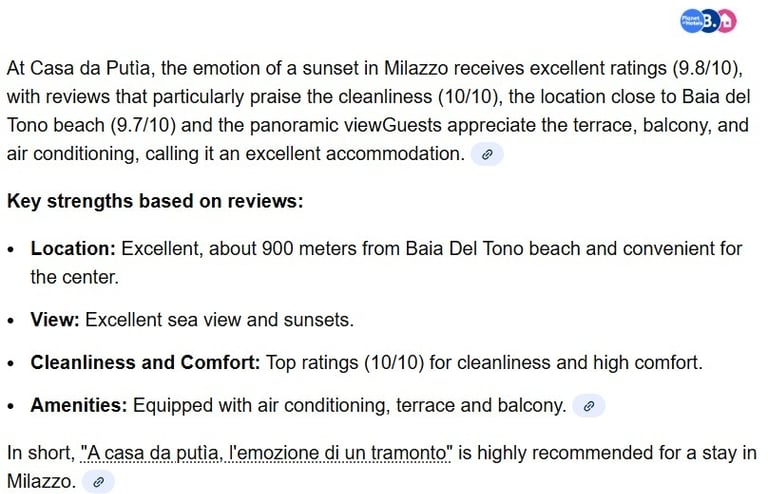Click 'Excellent sea view and sunsets.' text
The height and width of the screenshot is (494, 768).
[219, 320]
